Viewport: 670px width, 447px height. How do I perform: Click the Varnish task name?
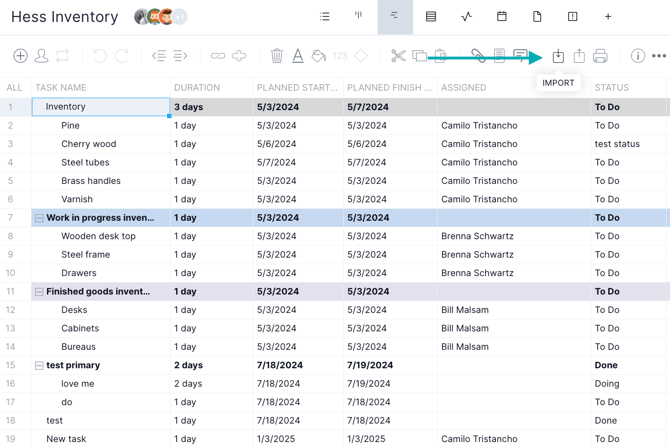click(x=77, y=199)
